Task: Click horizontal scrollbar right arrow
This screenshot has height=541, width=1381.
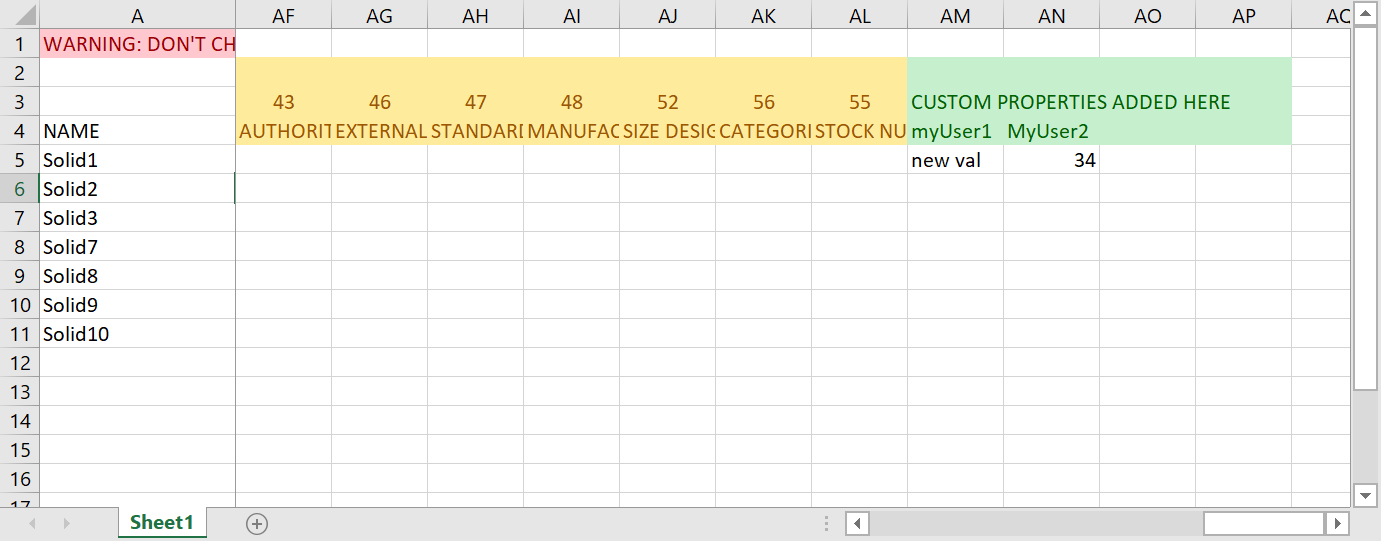Action: [1337, 523]
